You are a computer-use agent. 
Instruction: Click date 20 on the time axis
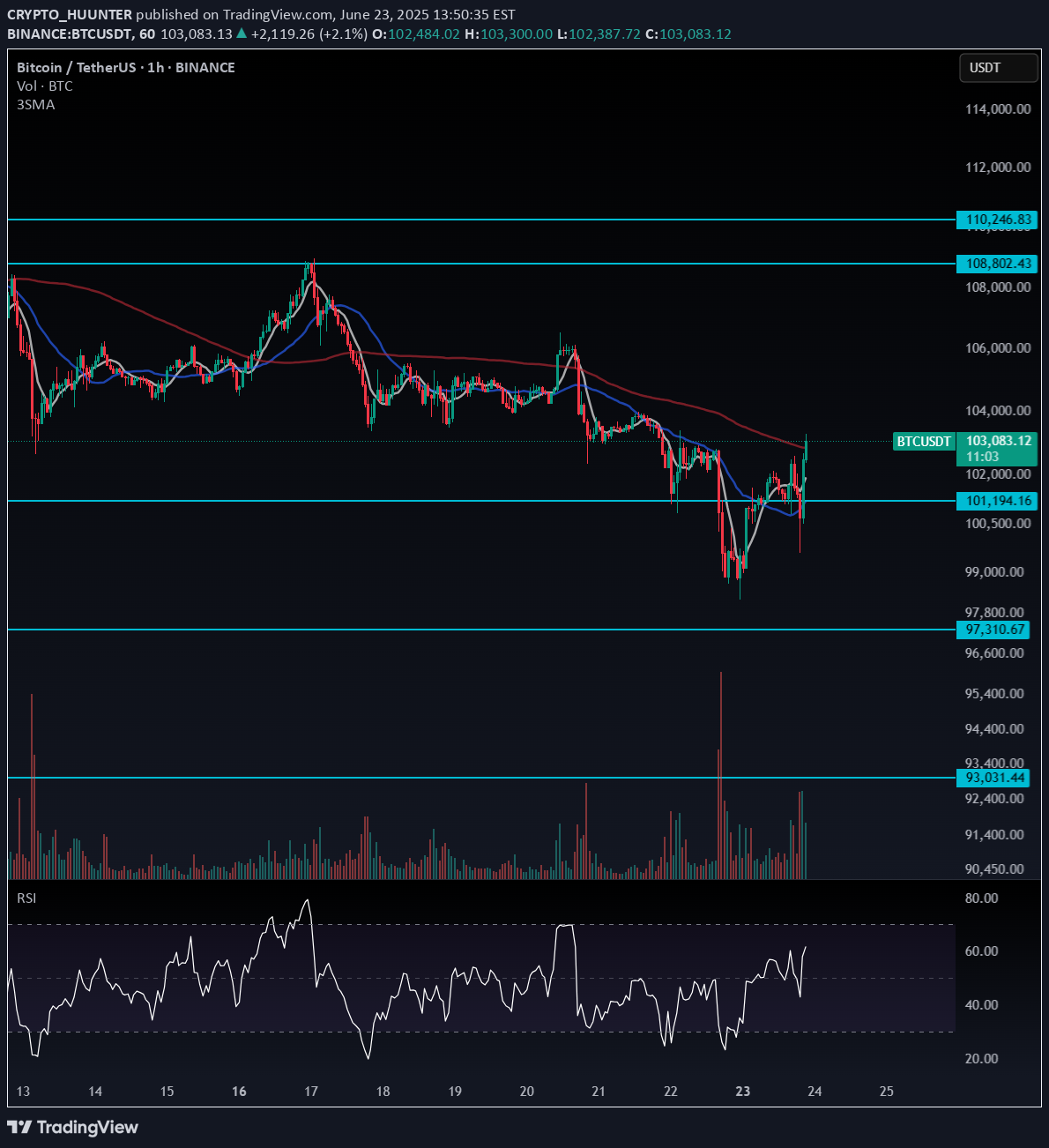tap(527, 1092)
